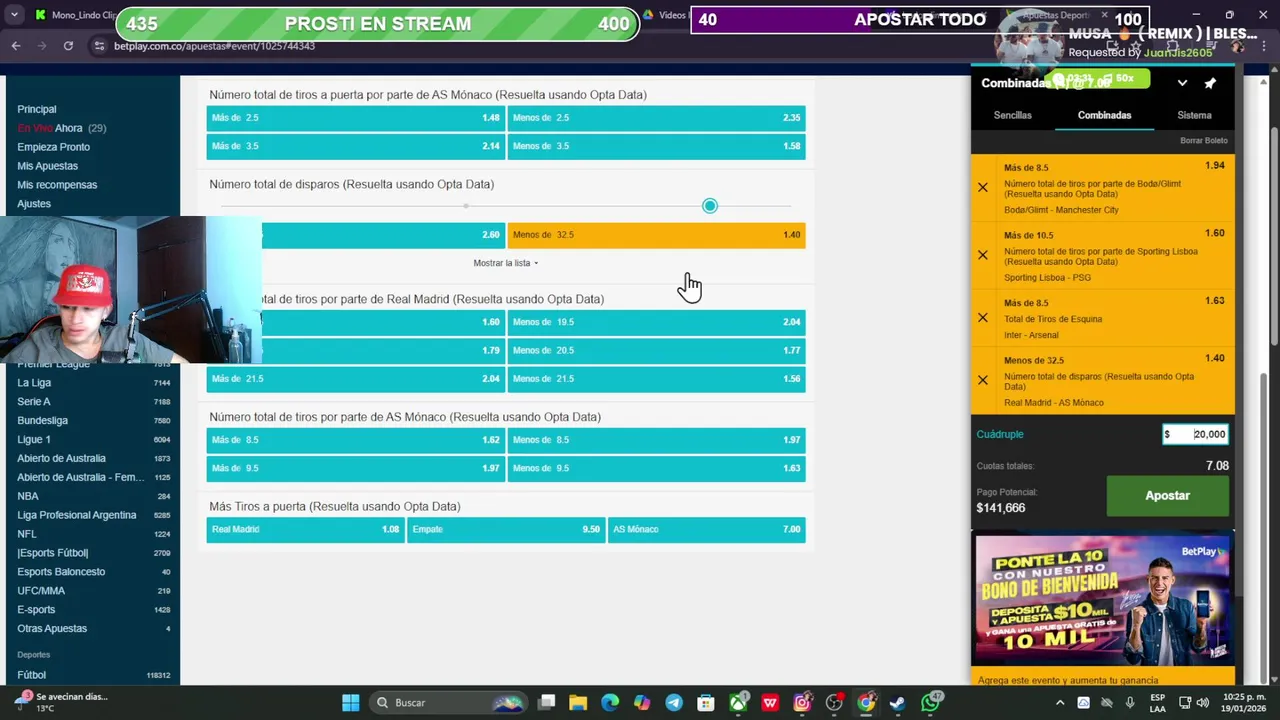Bet on Real Madrid most shots at 1.08

[305, 530]
